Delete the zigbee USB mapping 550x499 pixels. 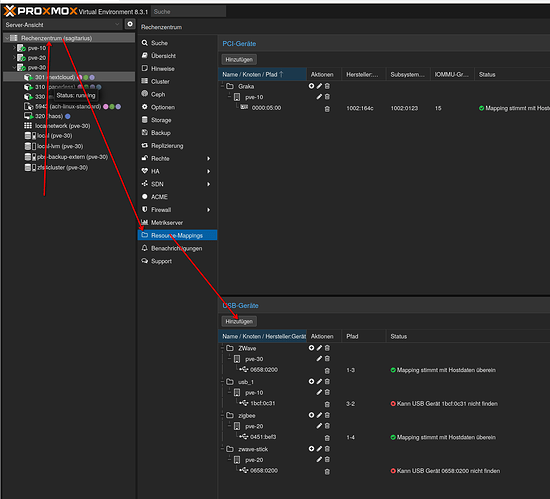tap(327, 415)
